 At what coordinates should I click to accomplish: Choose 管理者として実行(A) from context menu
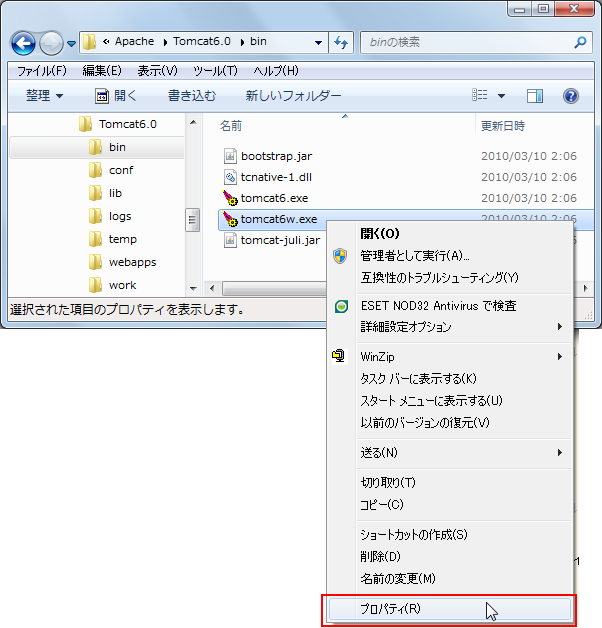pyautogui.click(x=414, y=255)
